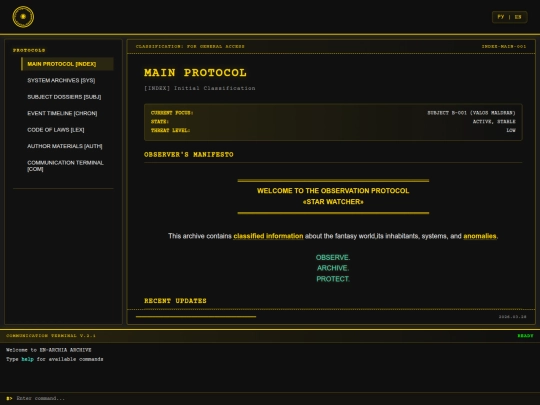Viewport: 540px width, 405px height.
Task: Click the 'INDEX-MAIN-001' document code
Action: click(504, 46)
